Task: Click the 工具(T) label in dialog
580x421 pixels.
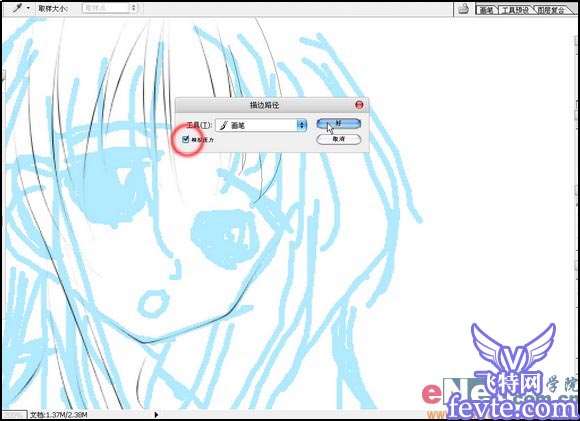Action: [199, 126]
